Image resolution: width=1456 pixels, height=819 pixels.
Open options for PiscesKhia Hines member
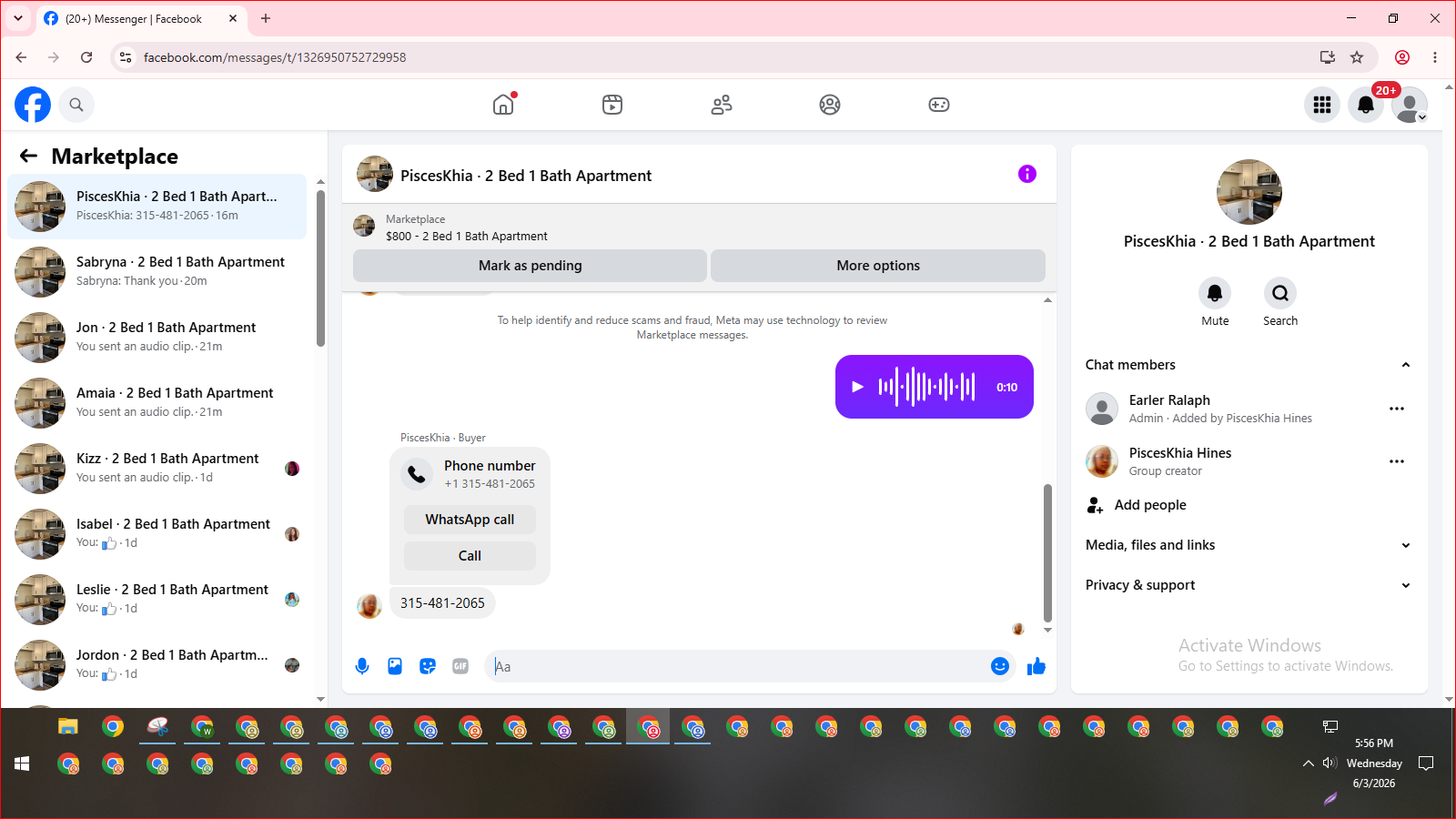1397,461
